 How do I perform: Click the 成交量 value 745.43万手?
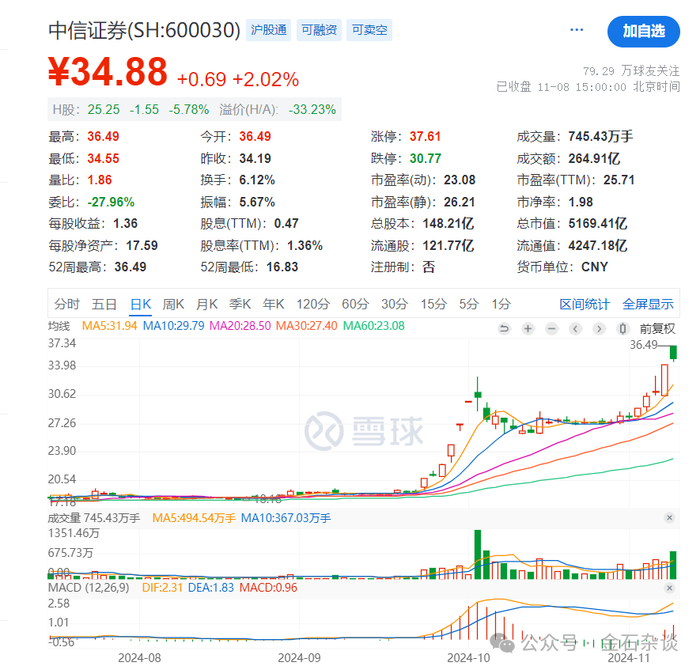click(x=600, y=136)
